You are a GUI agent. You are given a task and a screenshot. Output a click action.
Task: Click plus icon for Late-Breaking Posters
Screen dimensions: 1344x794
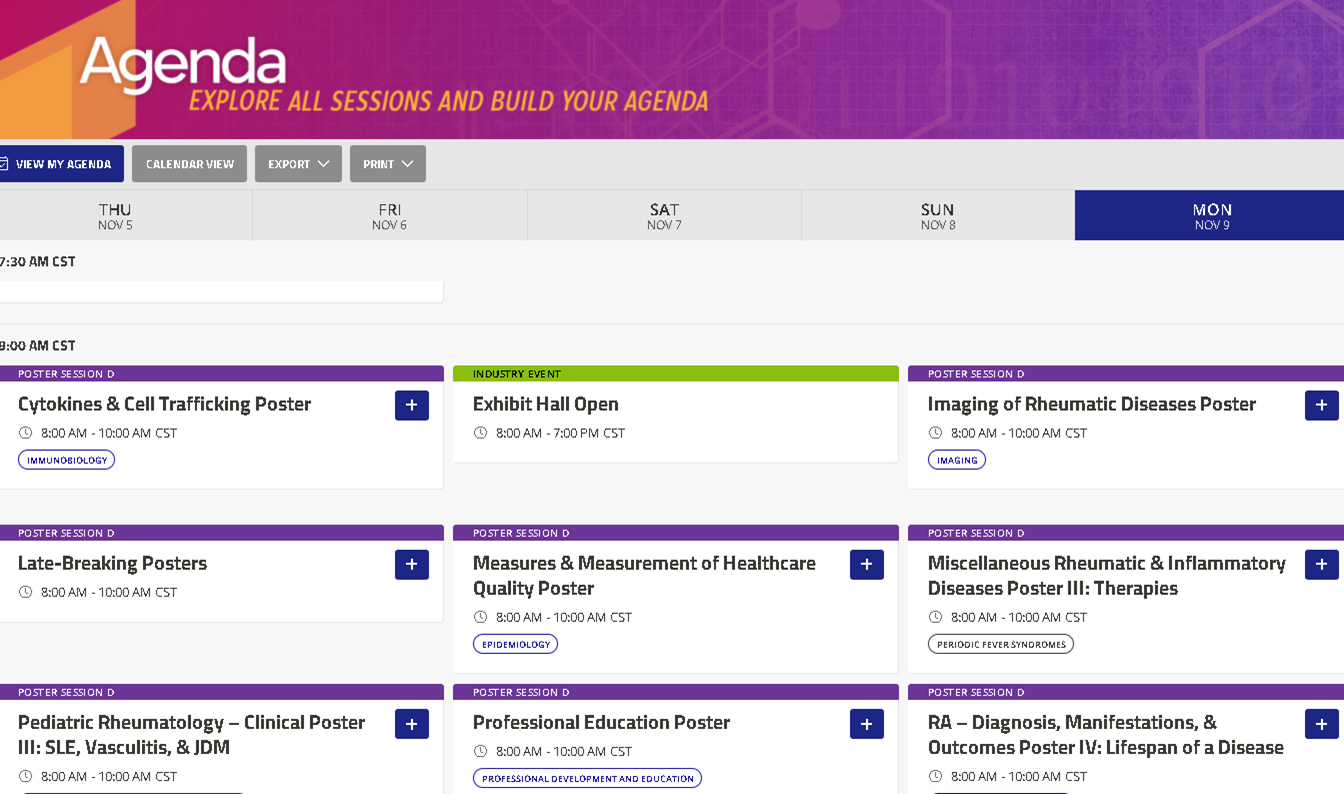tap(411, 564)
